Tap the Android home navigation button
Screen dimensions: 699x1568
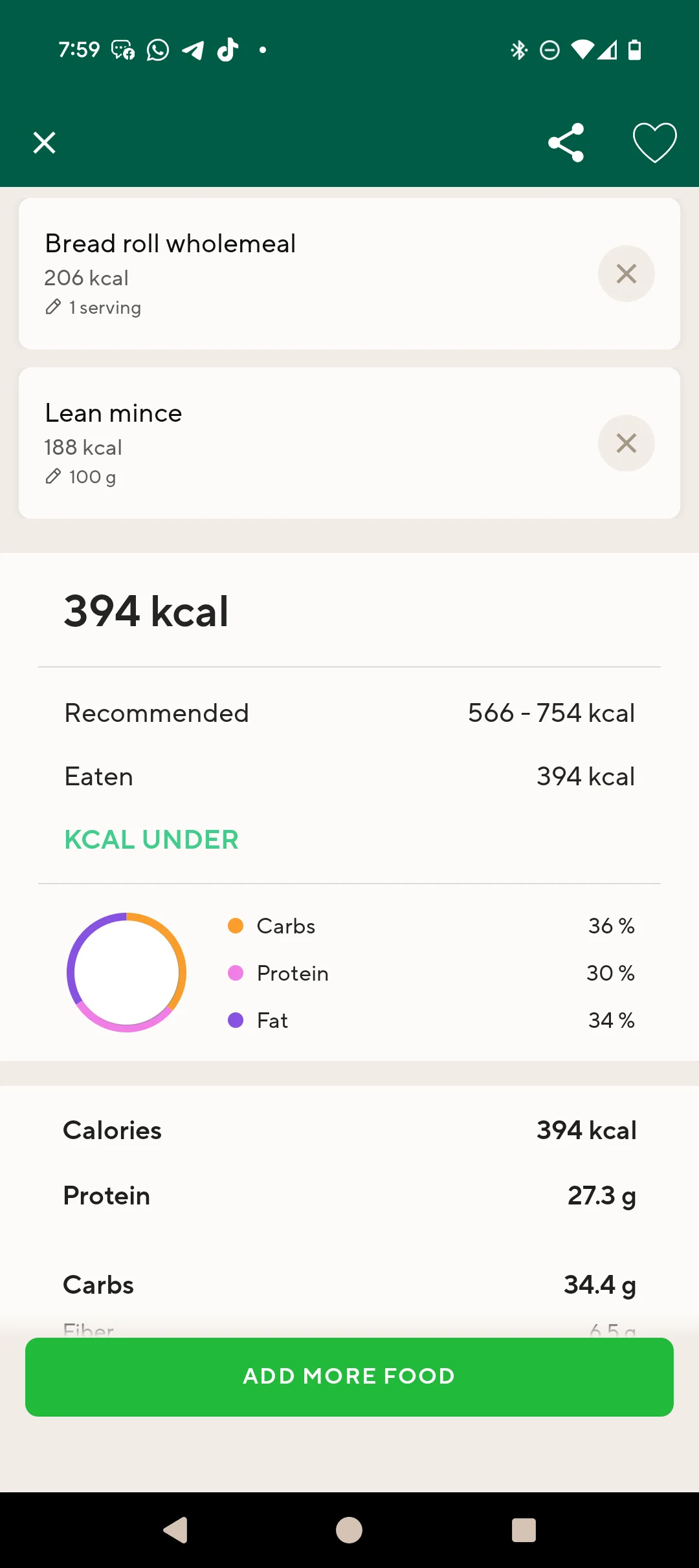coord(349,1530)
